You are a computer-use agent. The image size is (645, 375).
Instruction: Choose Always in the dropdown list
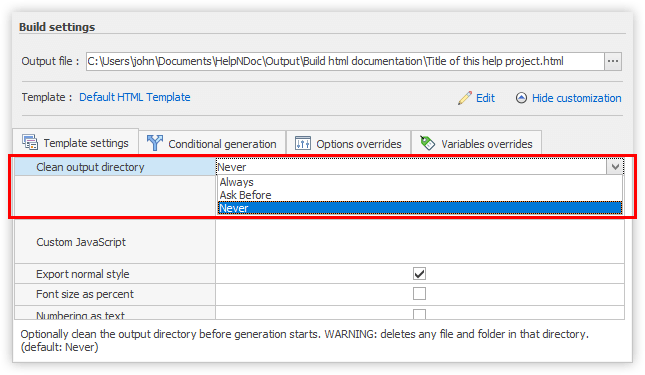point(420,182)
